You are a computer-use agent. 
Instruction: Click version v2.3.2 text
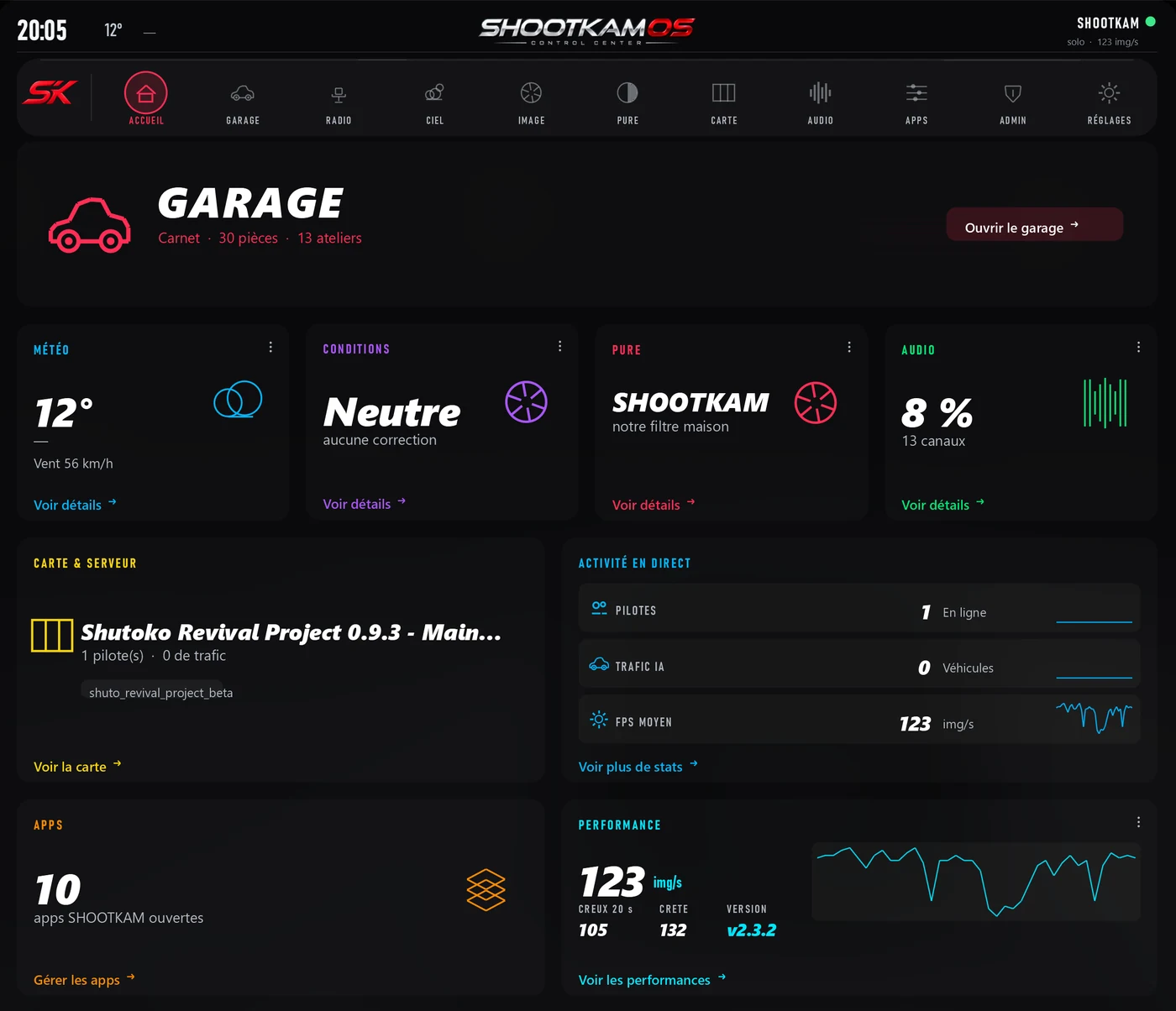[751, 930]
